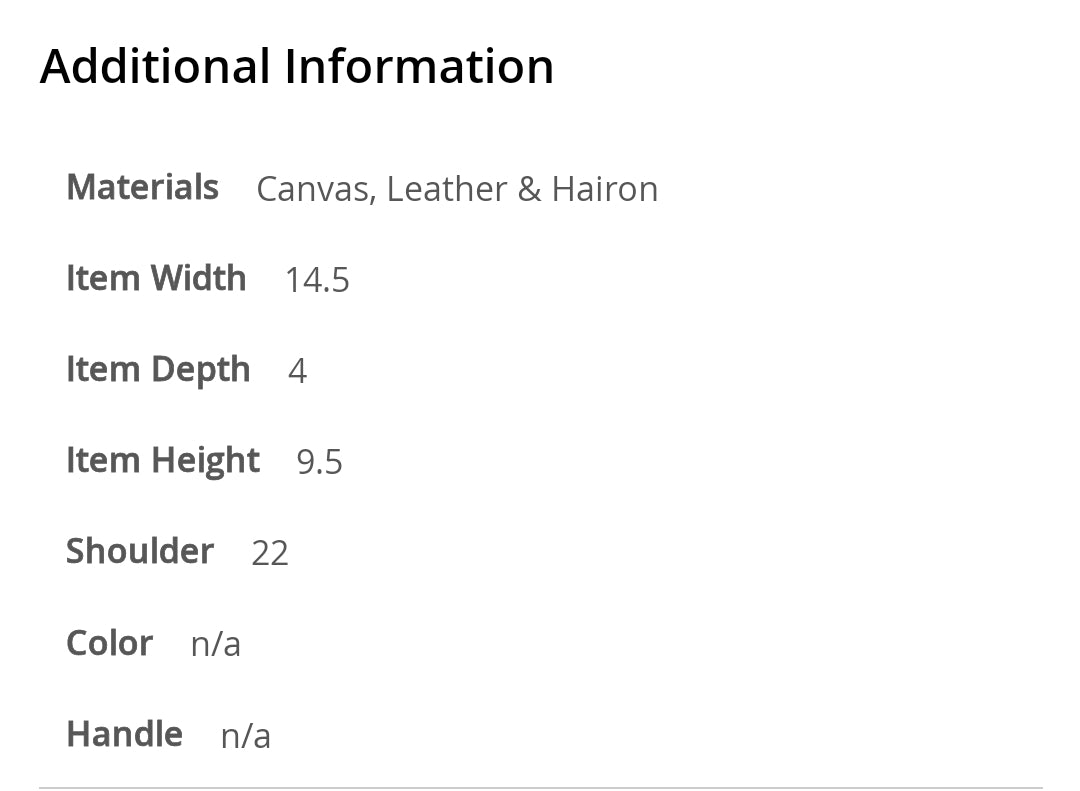Click the word "Information" in the heading
The width and height of the screenshot is (1080, 791).
pyautogui.click(x=419, y=67)
